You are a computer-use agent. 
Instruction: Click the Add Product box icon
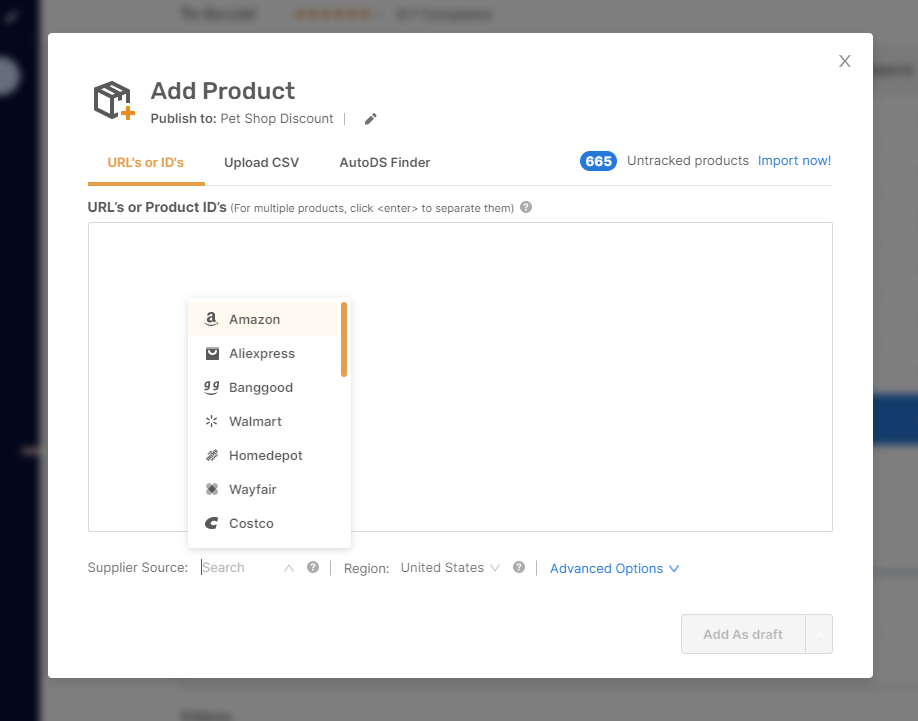(x=114, y=101)
